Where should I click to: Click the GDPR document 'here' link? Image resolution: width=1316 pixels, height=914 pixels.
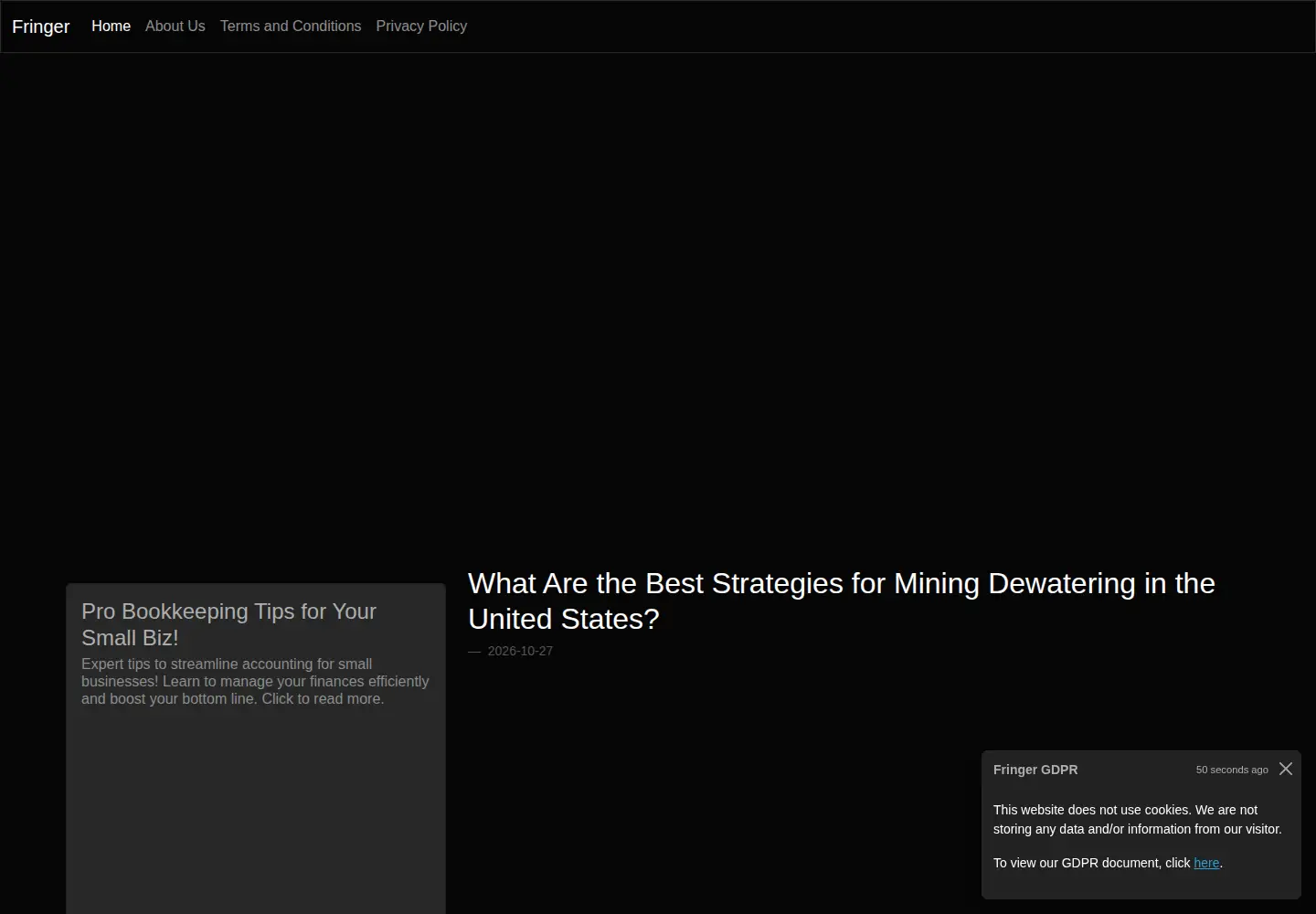1206,863
